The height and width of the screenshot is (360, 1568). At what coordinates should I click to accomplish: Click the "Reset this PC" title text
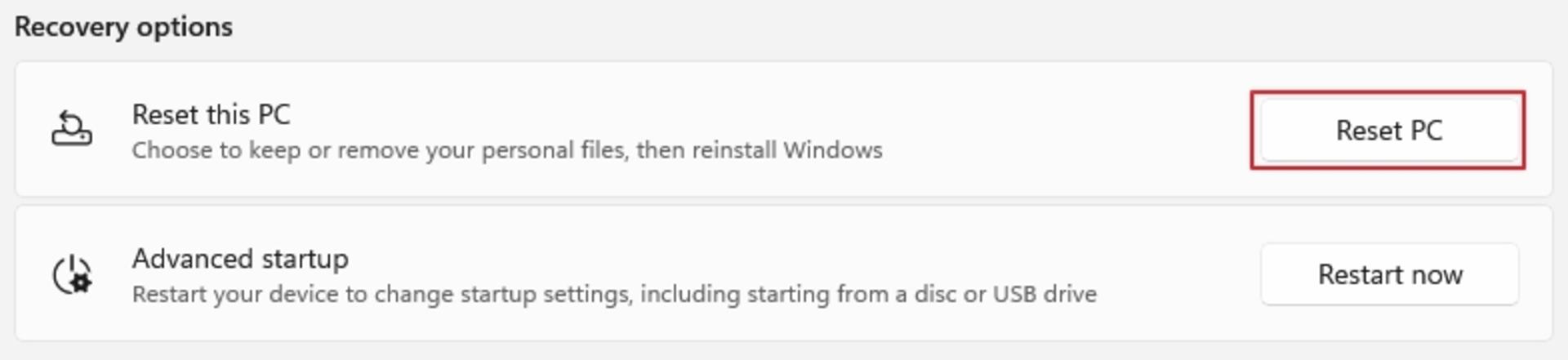212,114
